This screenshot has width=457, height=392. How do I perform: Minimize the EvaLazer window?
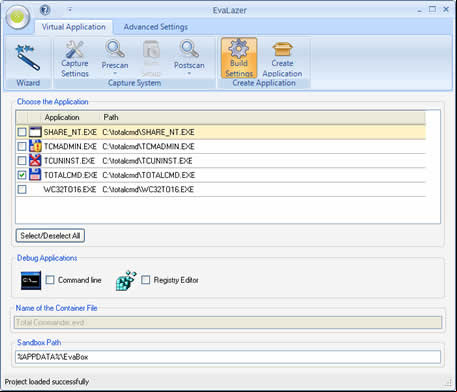(x=419, y=10)
